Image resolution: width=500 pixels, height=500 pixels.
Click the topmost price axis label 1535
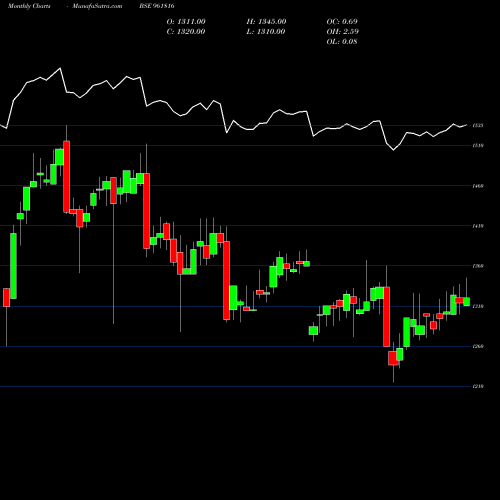(478, 126)
